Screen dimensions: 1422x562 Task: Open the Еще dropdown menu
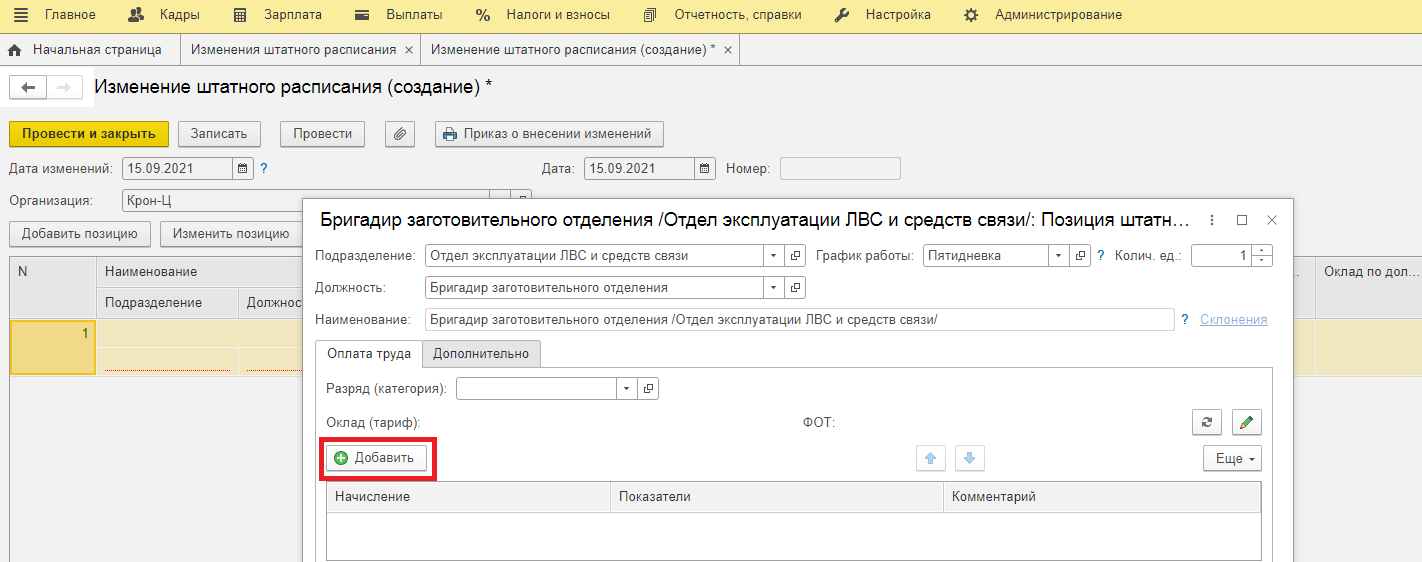click(1231, 458)
